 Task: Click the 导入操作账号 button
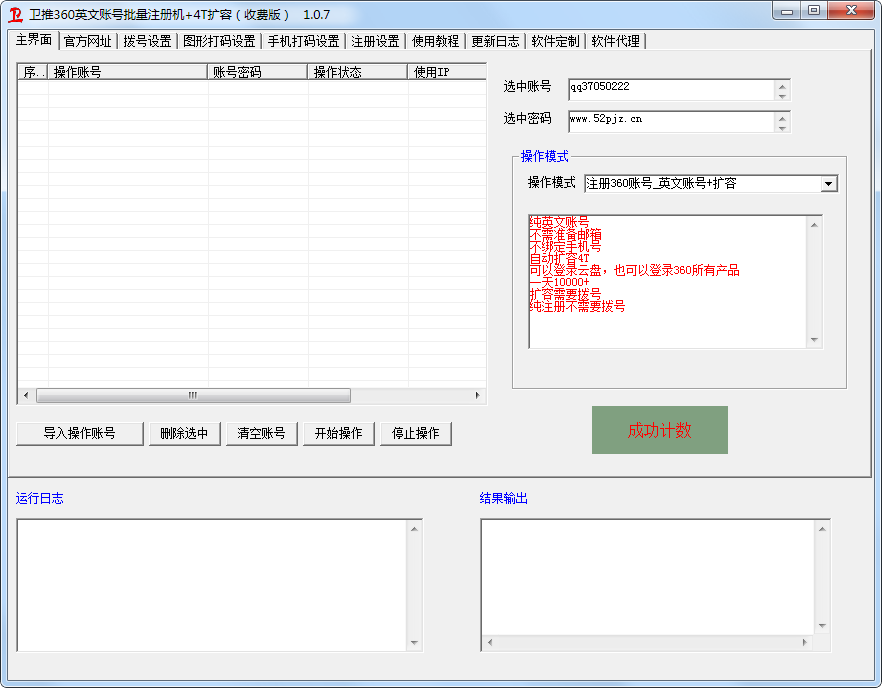[80, 433]
